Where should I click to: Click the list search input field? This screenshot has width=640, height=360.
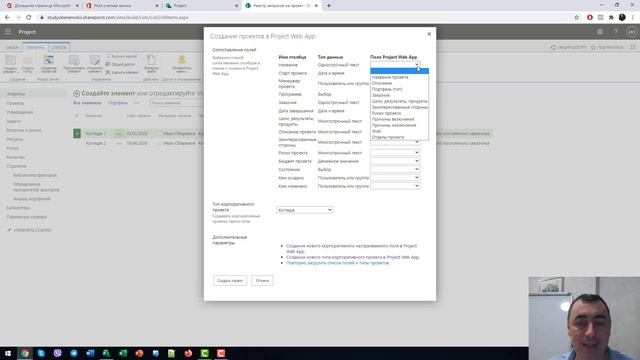176,103
